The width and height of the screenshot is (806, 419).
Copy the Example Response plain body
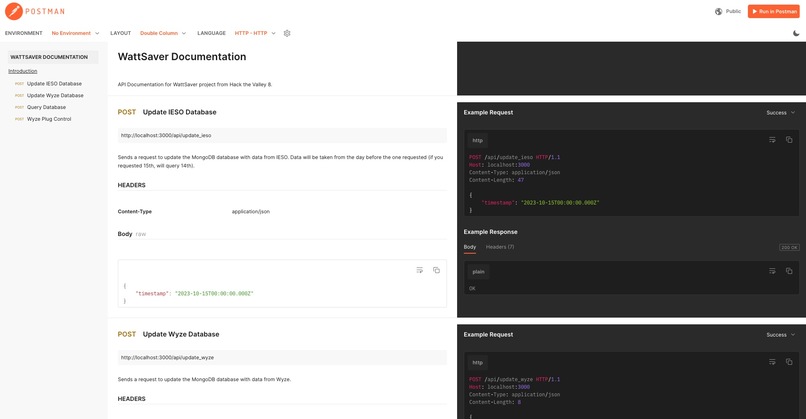click(x=789, y=271)
